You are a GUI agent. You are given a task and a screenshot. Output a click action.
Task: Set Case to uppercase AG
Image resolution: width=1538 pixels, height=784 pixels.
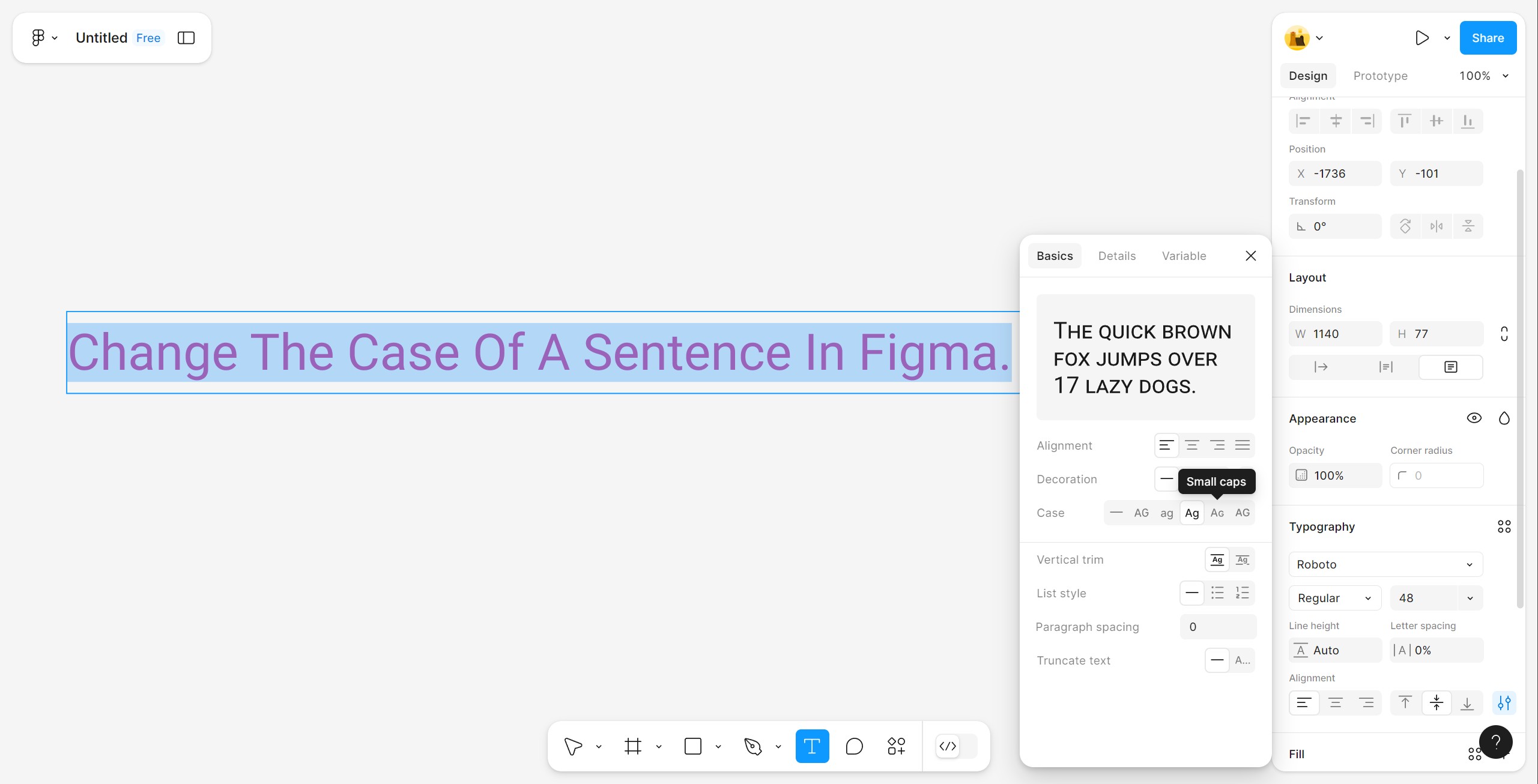1141,513
